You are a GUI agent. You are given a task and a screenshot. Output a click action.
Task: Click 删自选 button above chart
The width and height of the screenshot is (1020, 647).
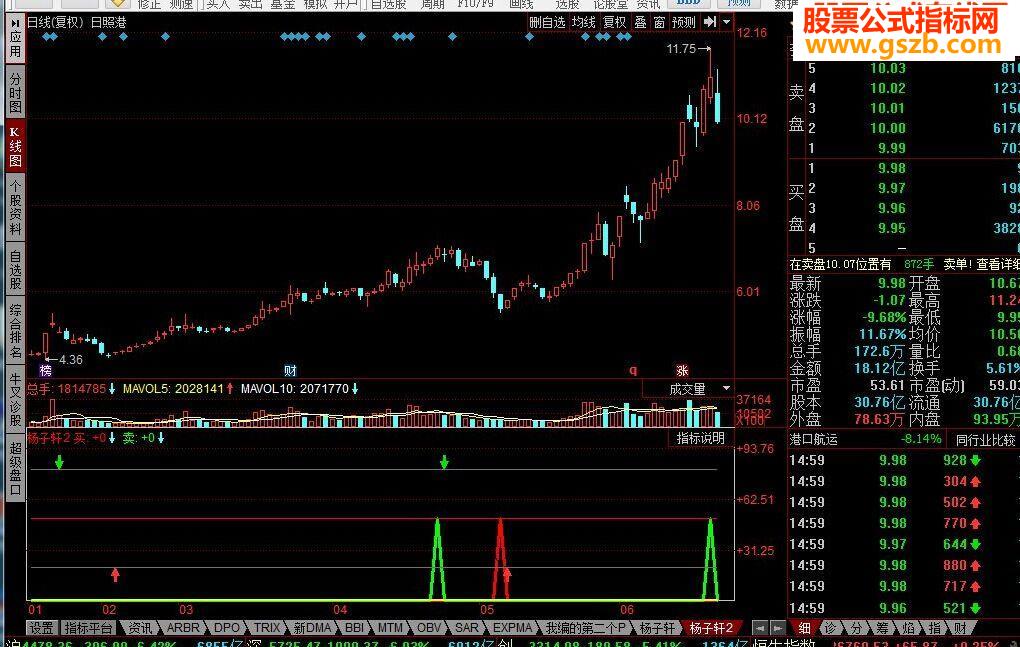[547, 22]
